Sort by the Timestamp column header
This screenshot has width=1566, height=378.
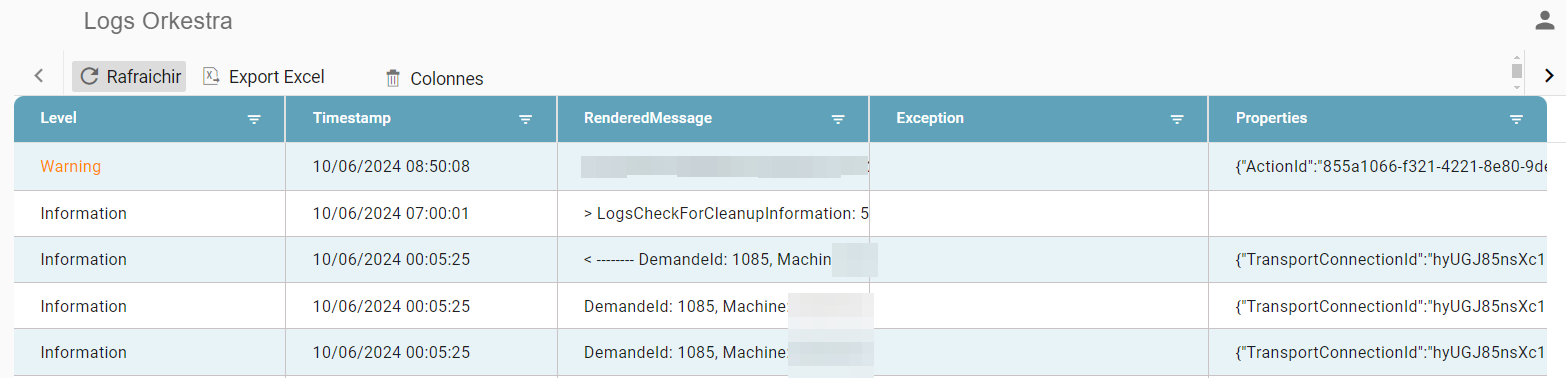(x=352, y=118)
